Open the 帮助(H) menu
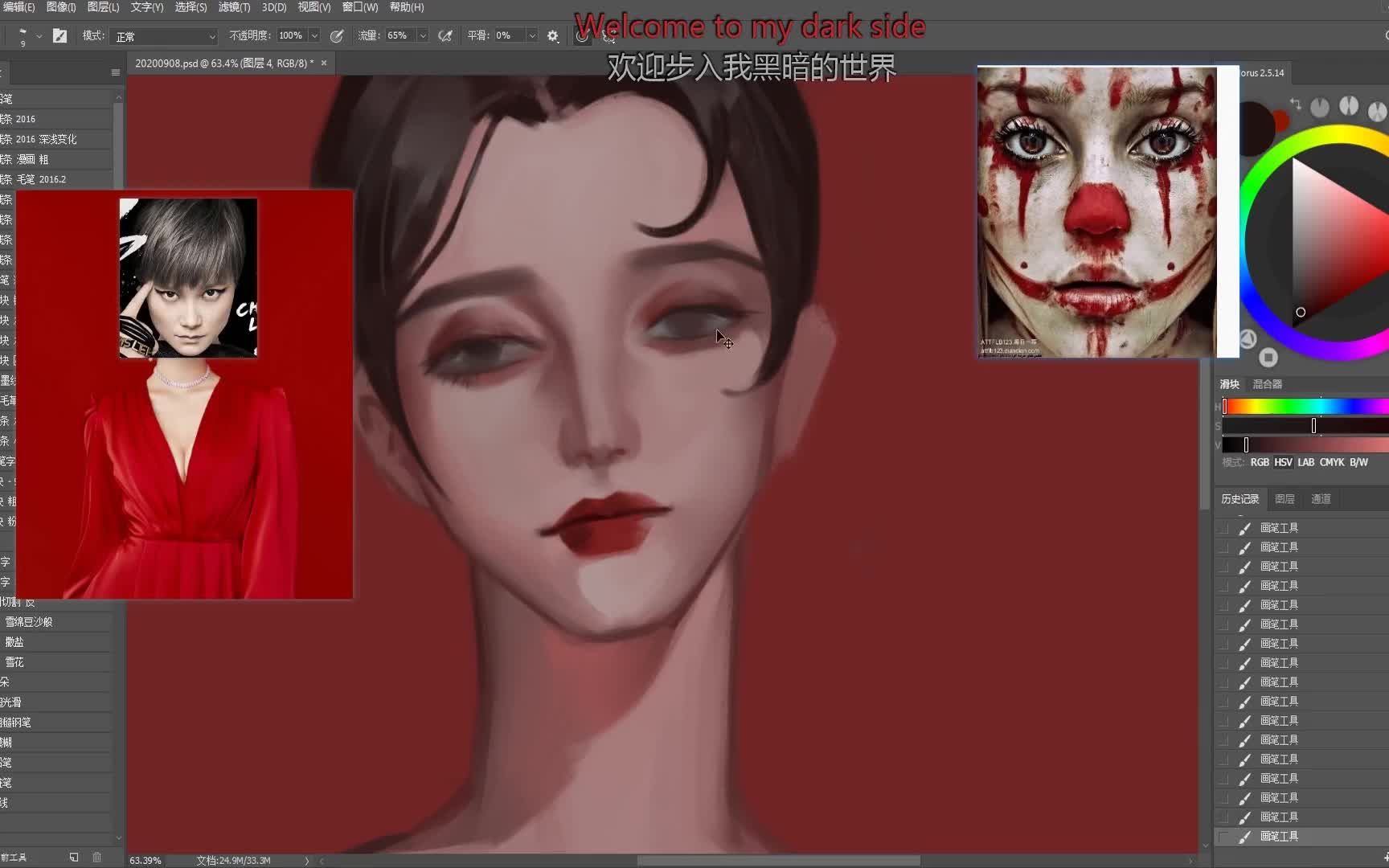The width and height of the screenshot is (1389, 868). click(407, 7)
